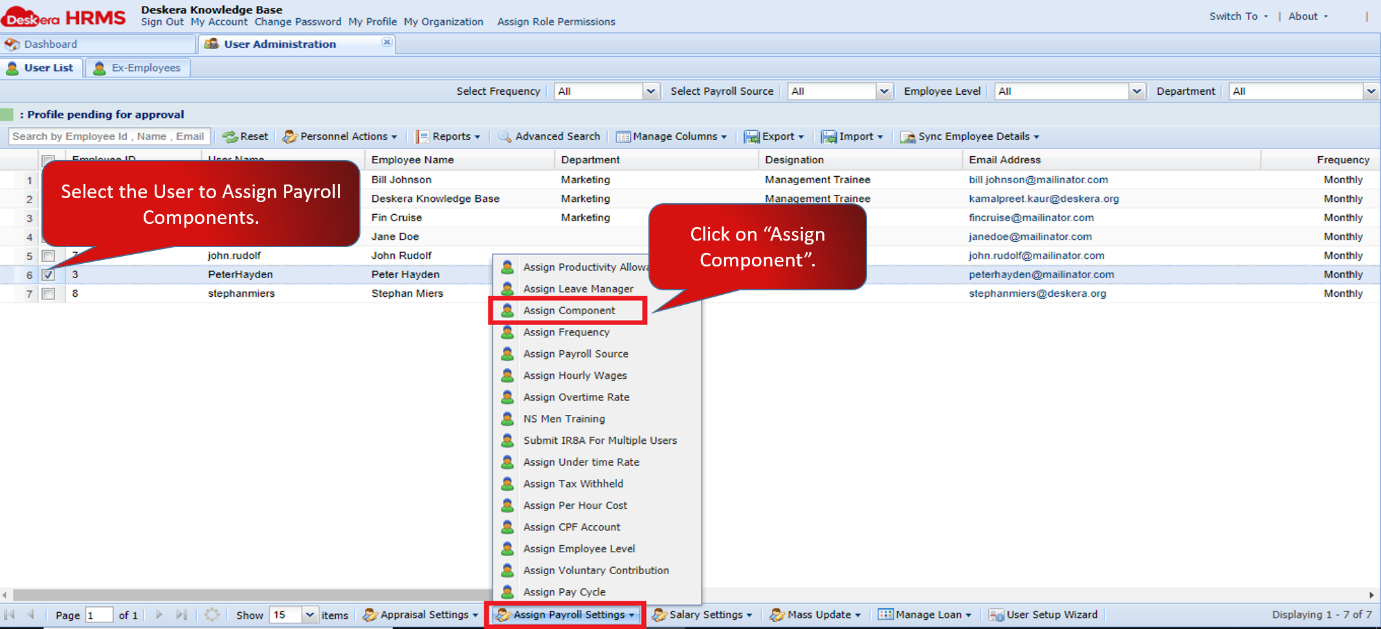
Task: Click the User Setup Wizard icon button
Action: [1043, 615]
